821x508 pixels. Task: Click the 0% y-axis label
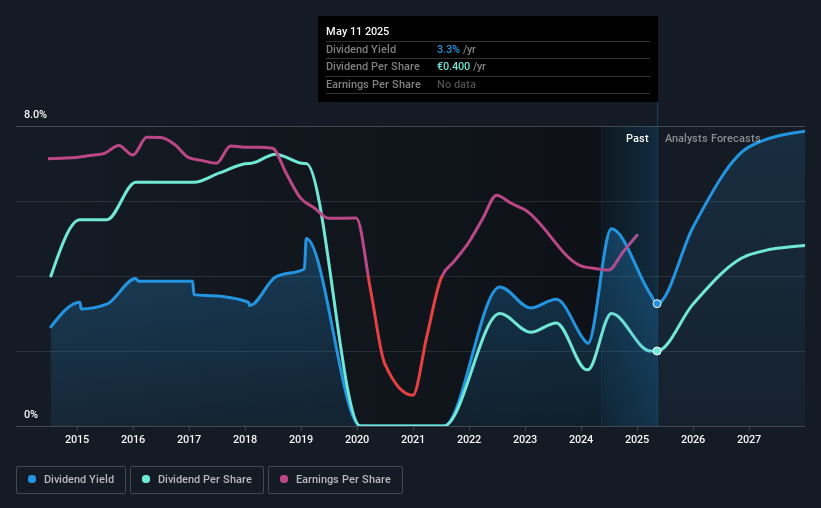point(31,414)
